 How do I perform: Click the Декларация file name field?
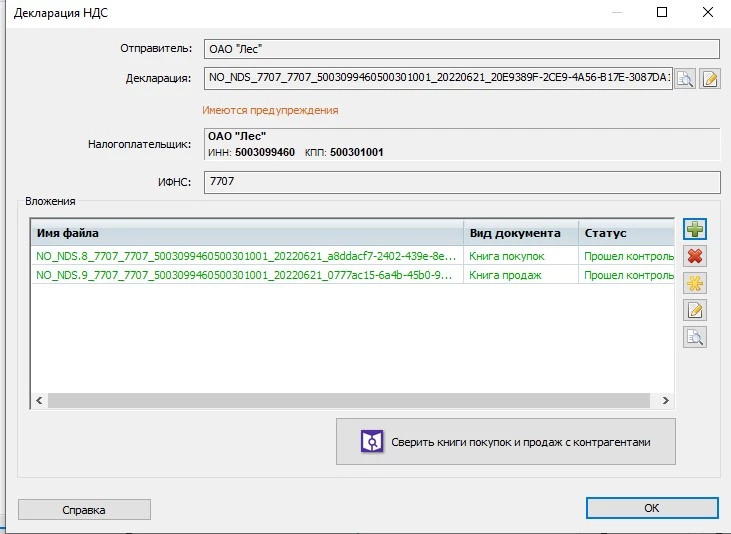coord(438,79)
